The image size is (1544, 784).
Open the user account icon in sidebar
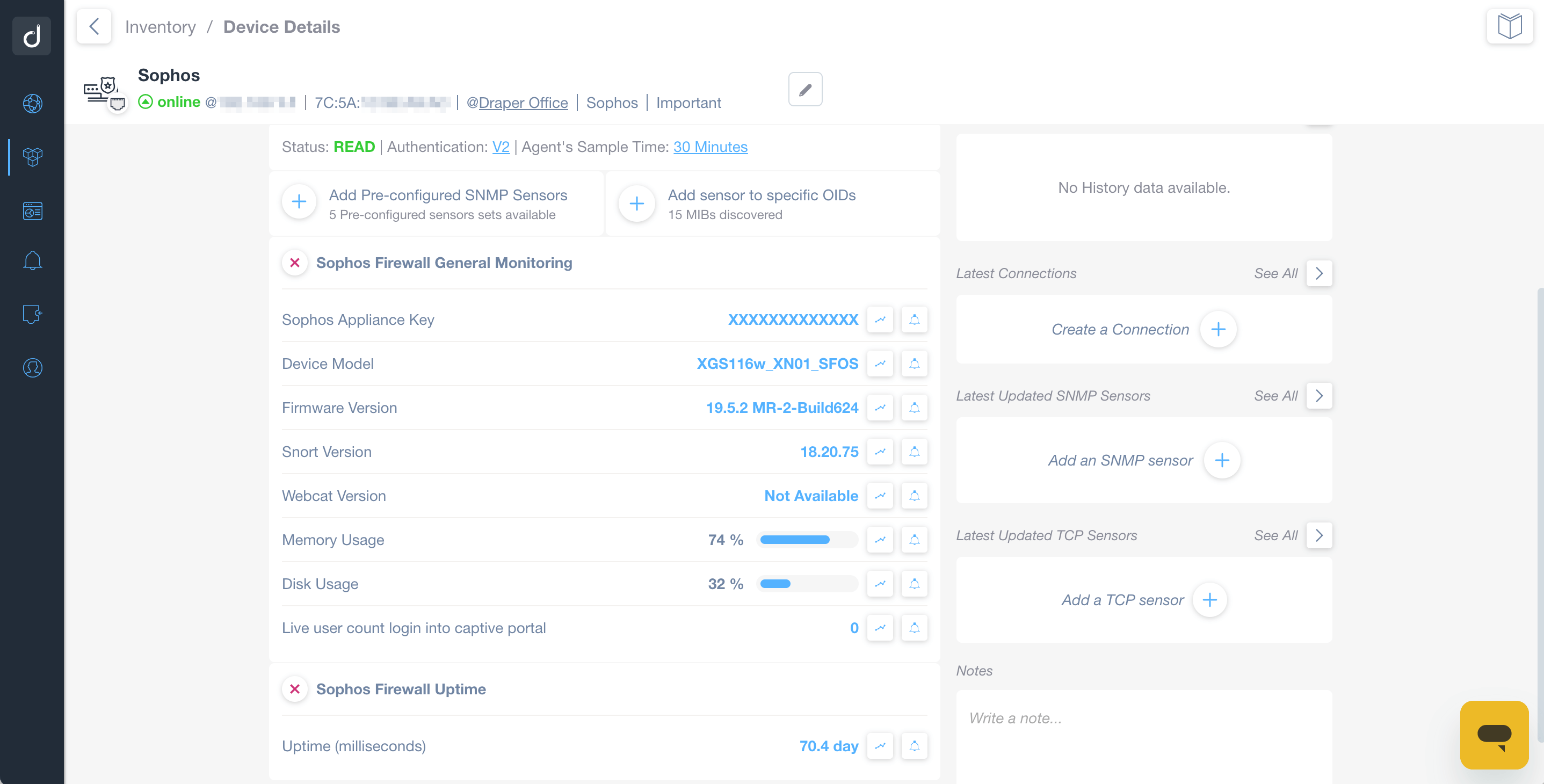tap(32, 367)
